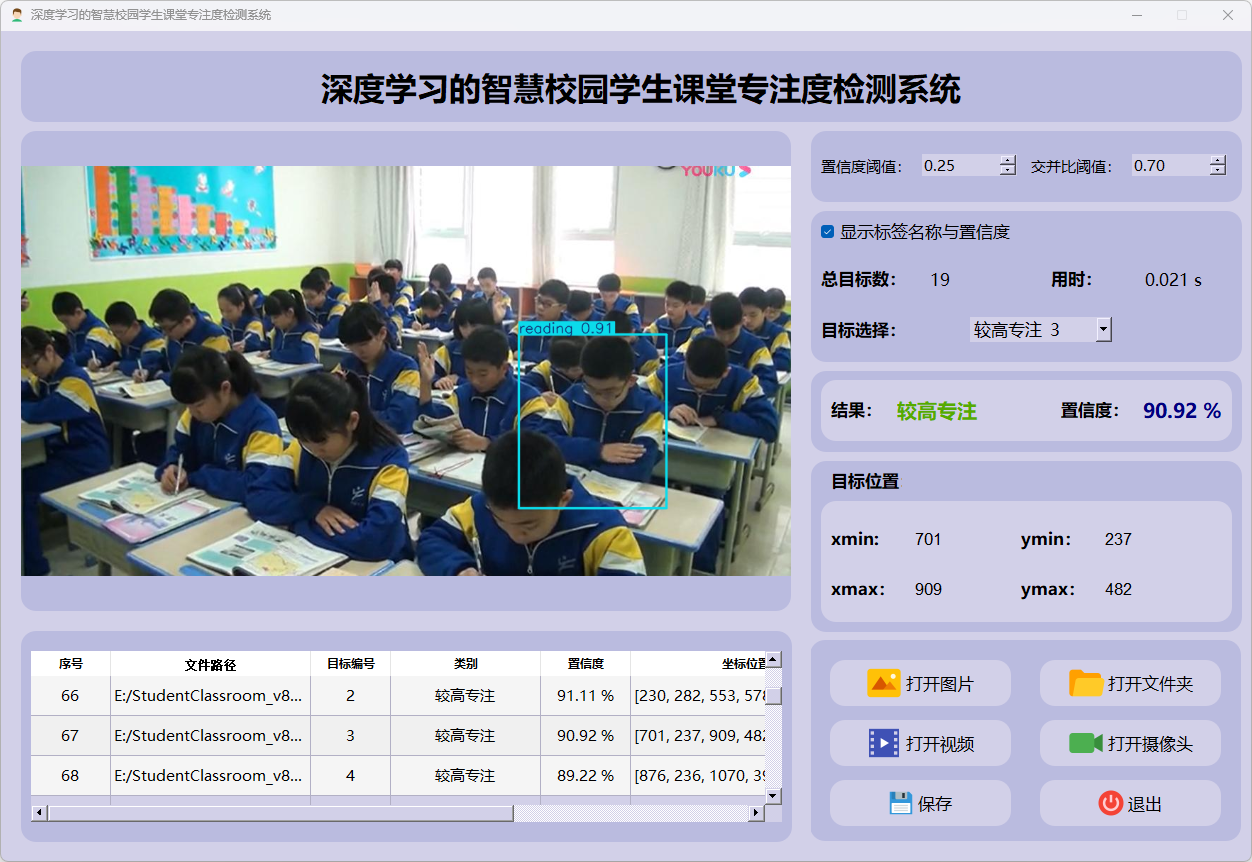Open the target selection dropdown
Screen dimensions: 1252x862
click(1103, 329)
